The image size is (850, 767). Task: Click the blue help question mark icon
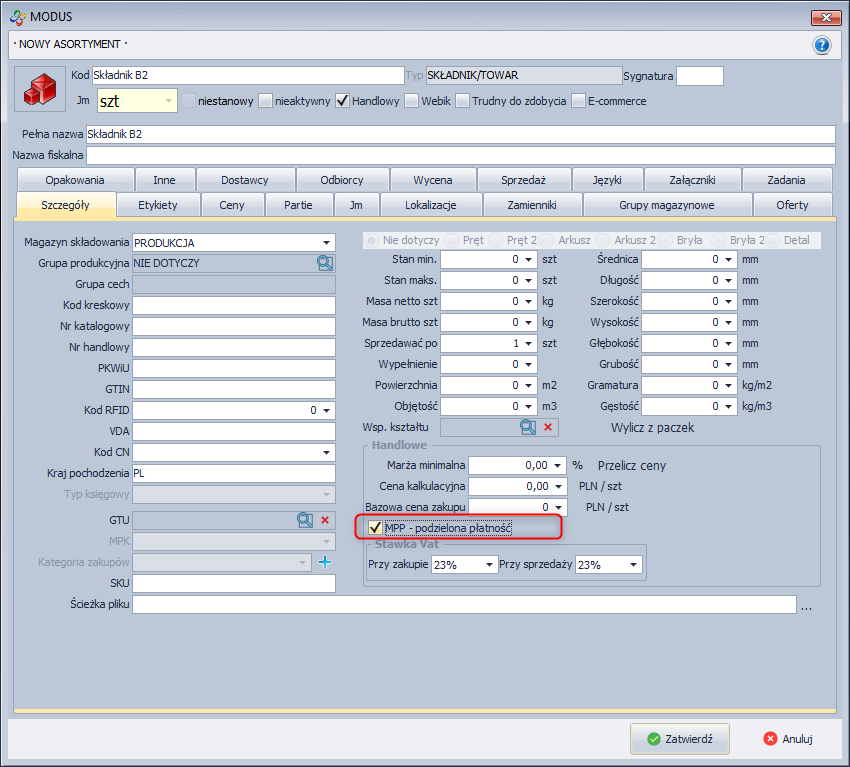tap(822, 45)
